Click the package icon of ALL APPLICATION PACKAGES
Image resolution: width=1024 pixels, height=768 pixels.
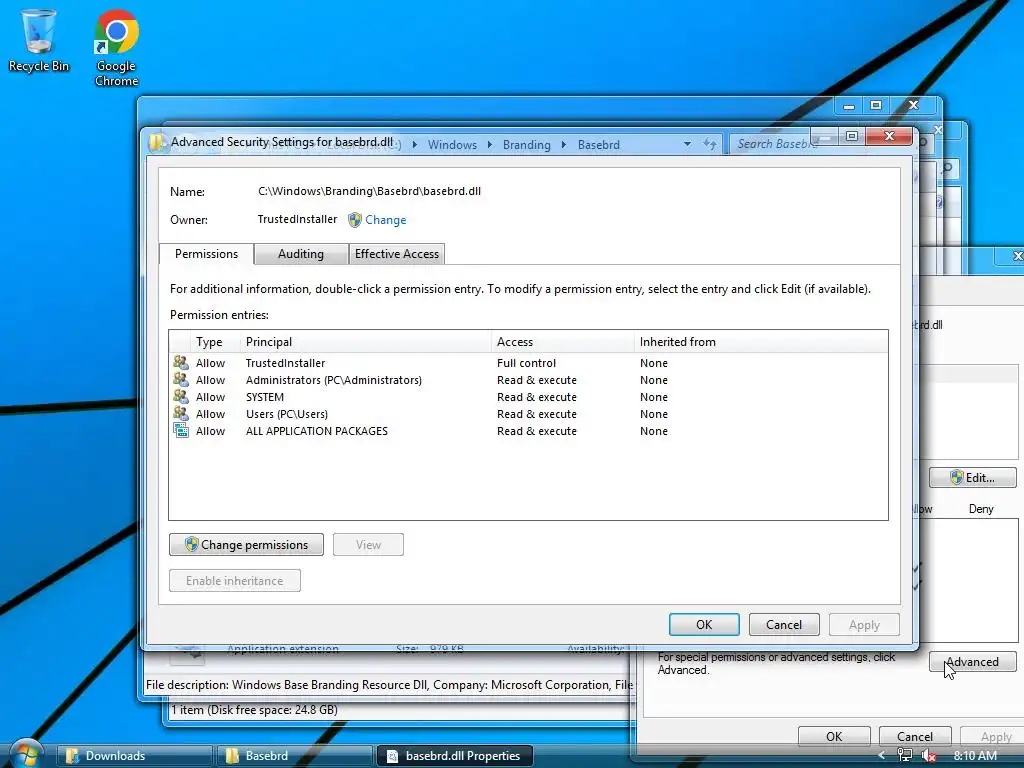pos(181,430)
